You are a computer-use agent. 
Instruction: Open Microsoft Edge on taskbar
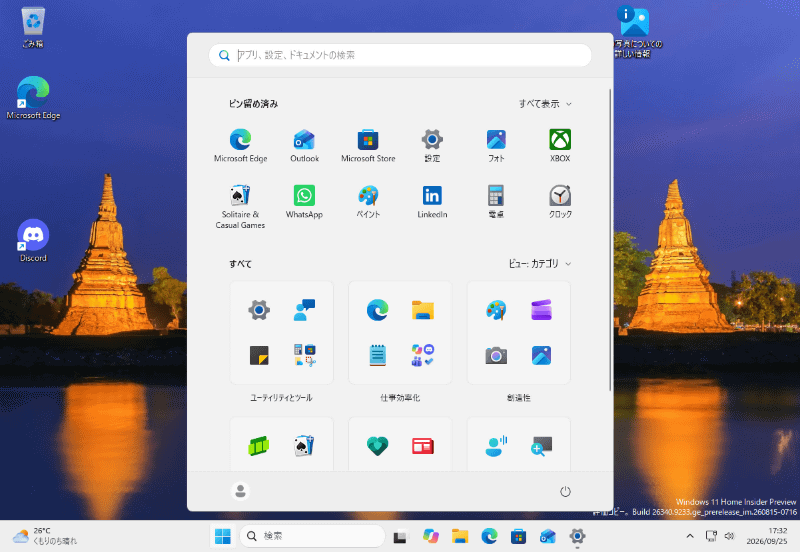[x=489, y=536]
